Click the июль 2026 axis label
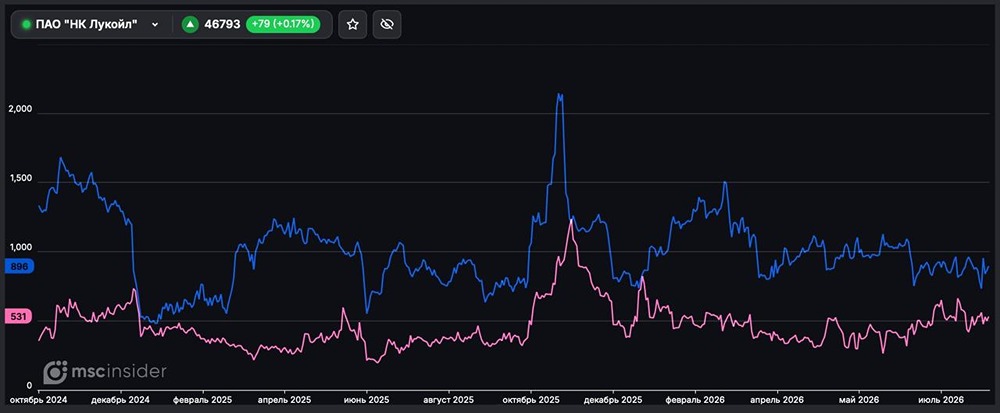The width and height of the screenshot is (1000, 413). point(940,400)
